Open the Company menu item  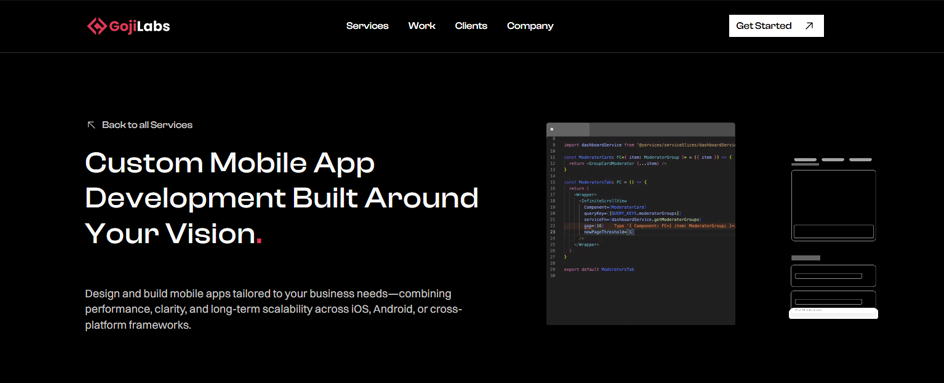530,26
